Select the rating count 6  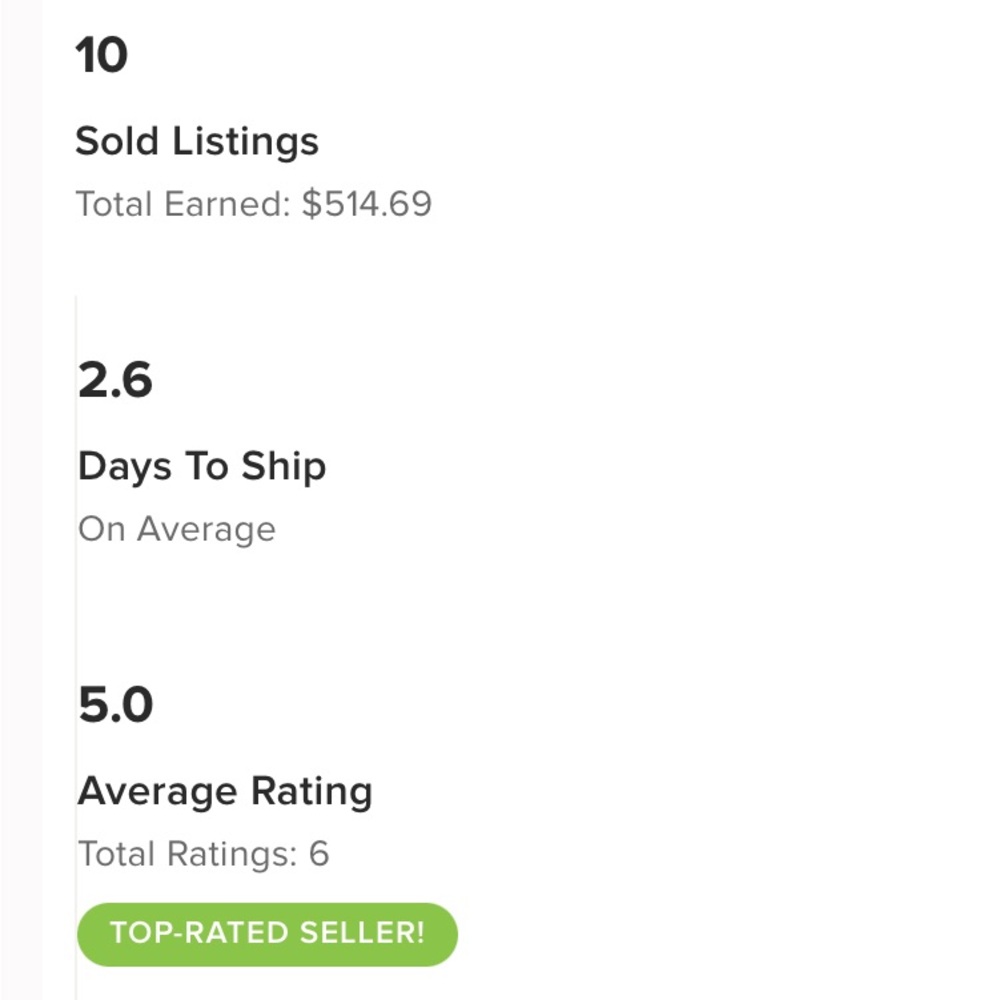319,854
